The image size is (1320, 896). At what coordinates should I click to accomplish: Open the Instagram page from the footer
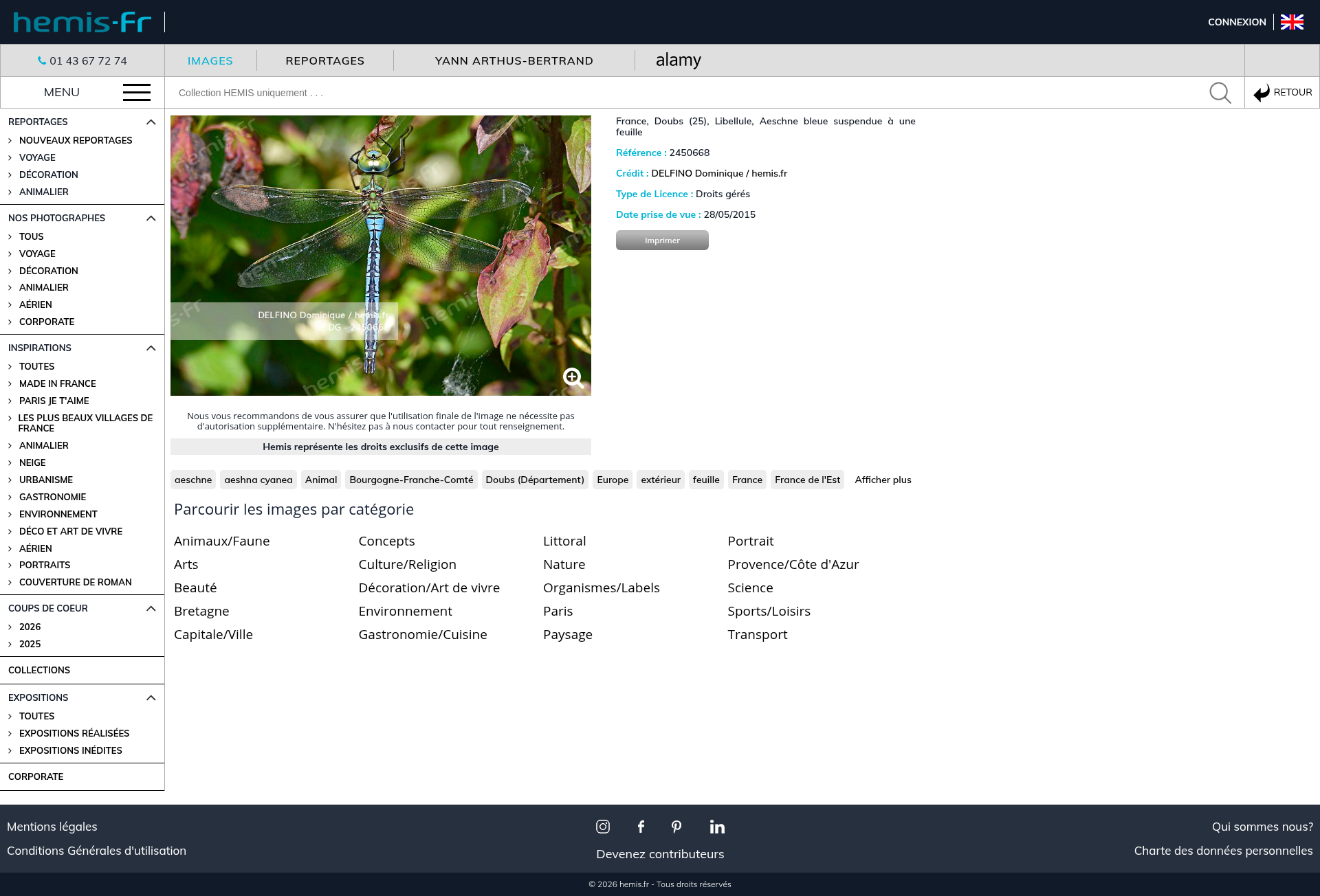(603, 827)
